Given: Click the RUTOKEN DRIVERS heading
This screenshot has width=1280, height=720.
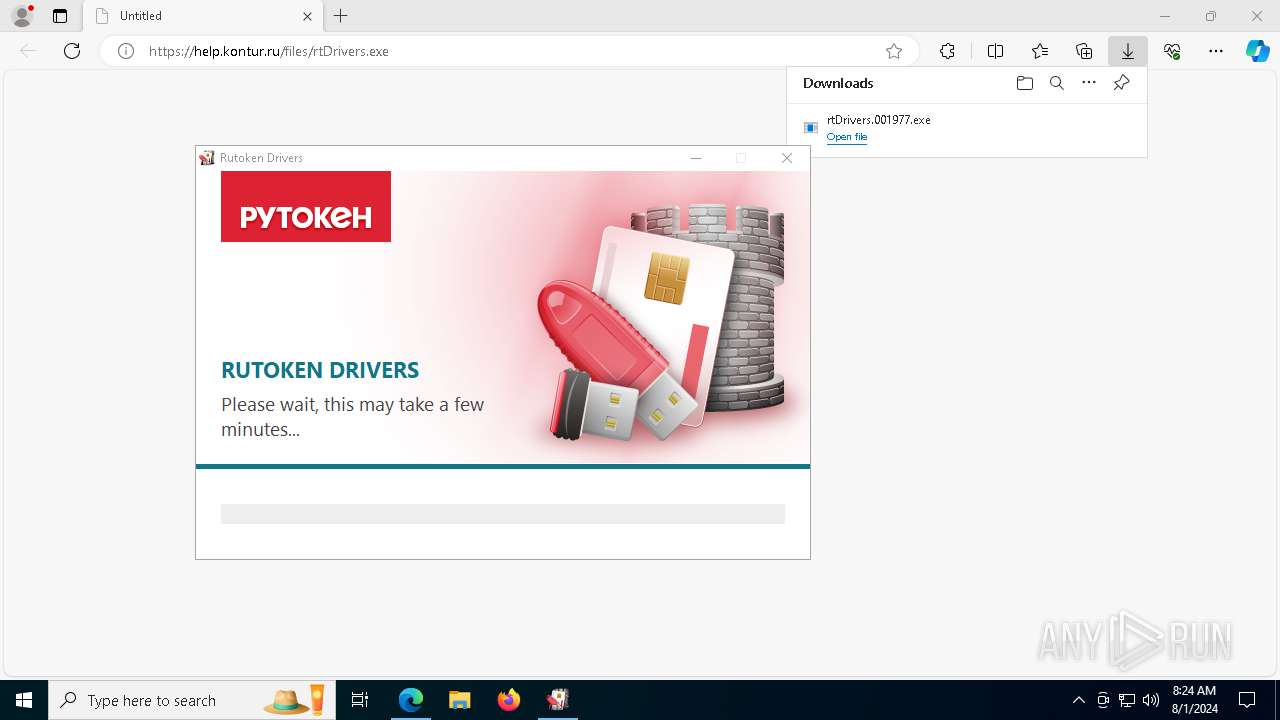Looking at the screenshot, I should [320, 370].
